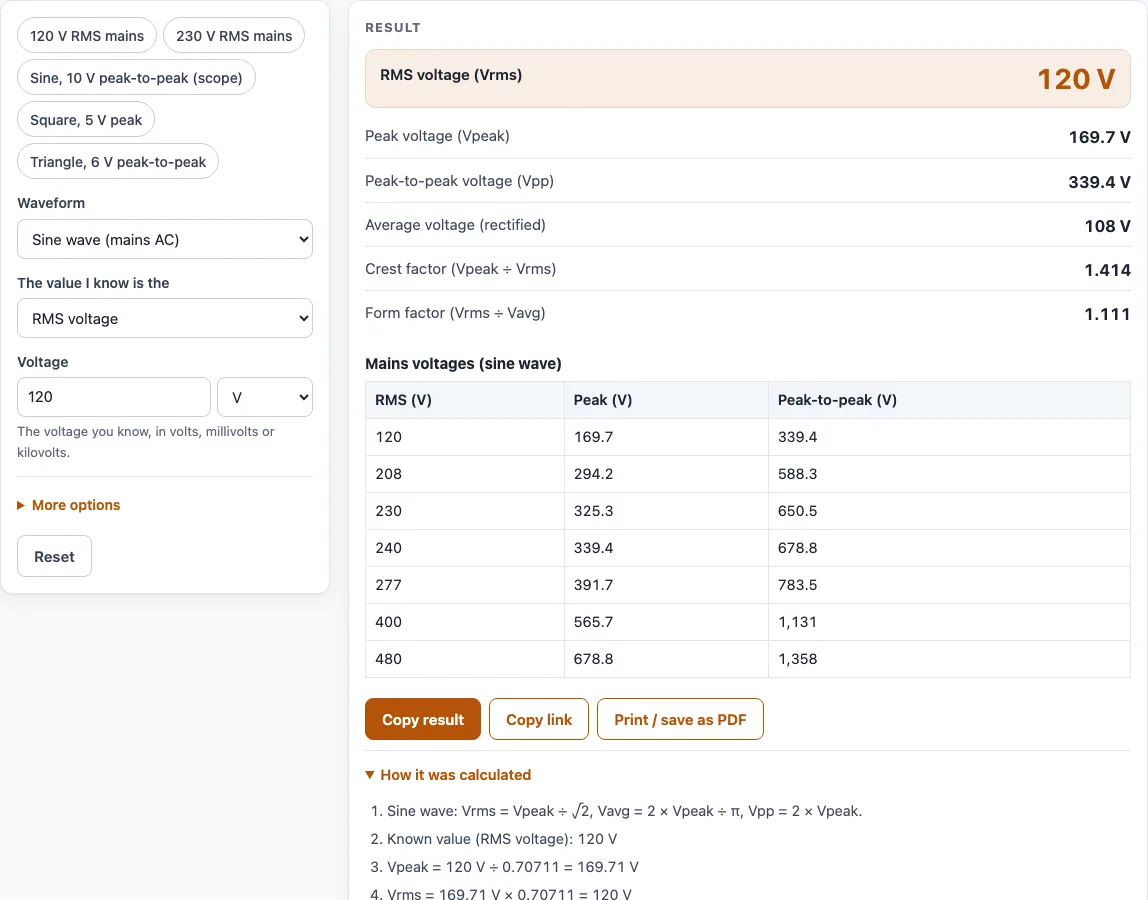1148x900 pixels.
Task: Choose the 230 V RMS mains preset
Action: pos(234,35)
